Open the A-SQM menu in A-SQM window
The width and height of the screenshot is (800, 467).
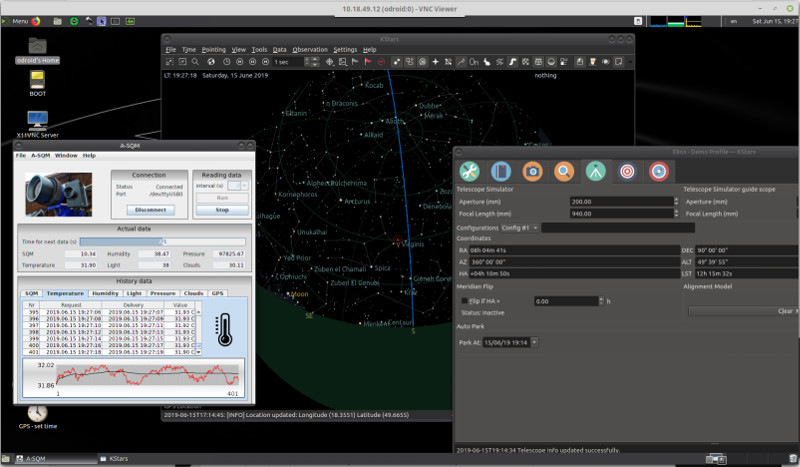point(40,155)
